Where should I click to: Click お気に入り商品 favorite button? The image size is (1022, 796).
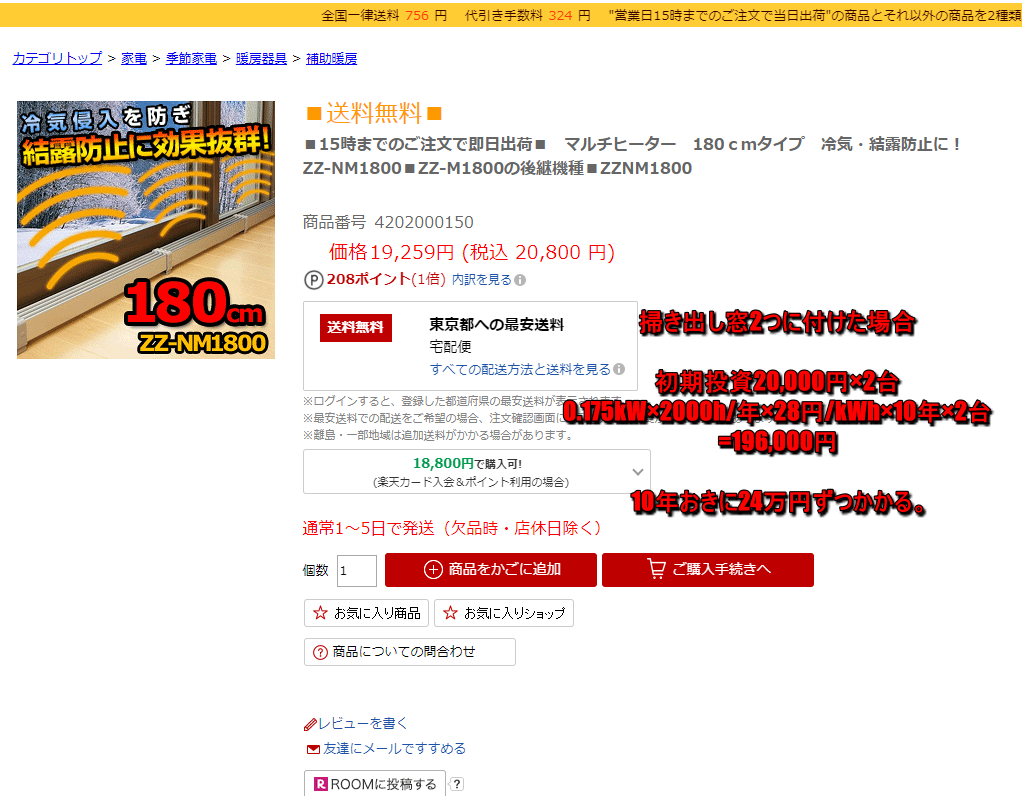tap(366, 613)
